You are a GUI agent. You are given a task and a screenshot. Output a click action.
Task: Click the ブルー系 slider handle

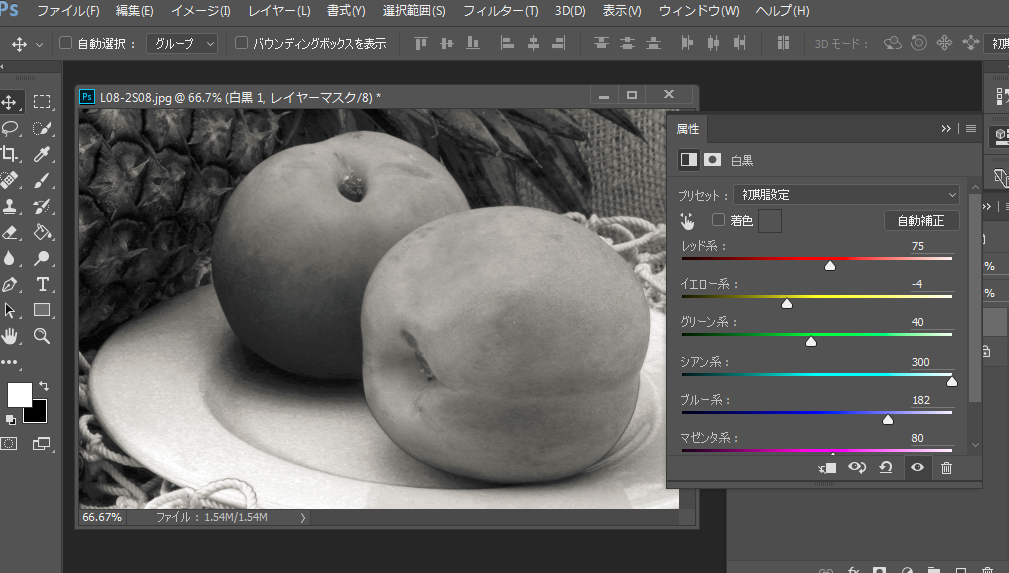tap(888, 419)
